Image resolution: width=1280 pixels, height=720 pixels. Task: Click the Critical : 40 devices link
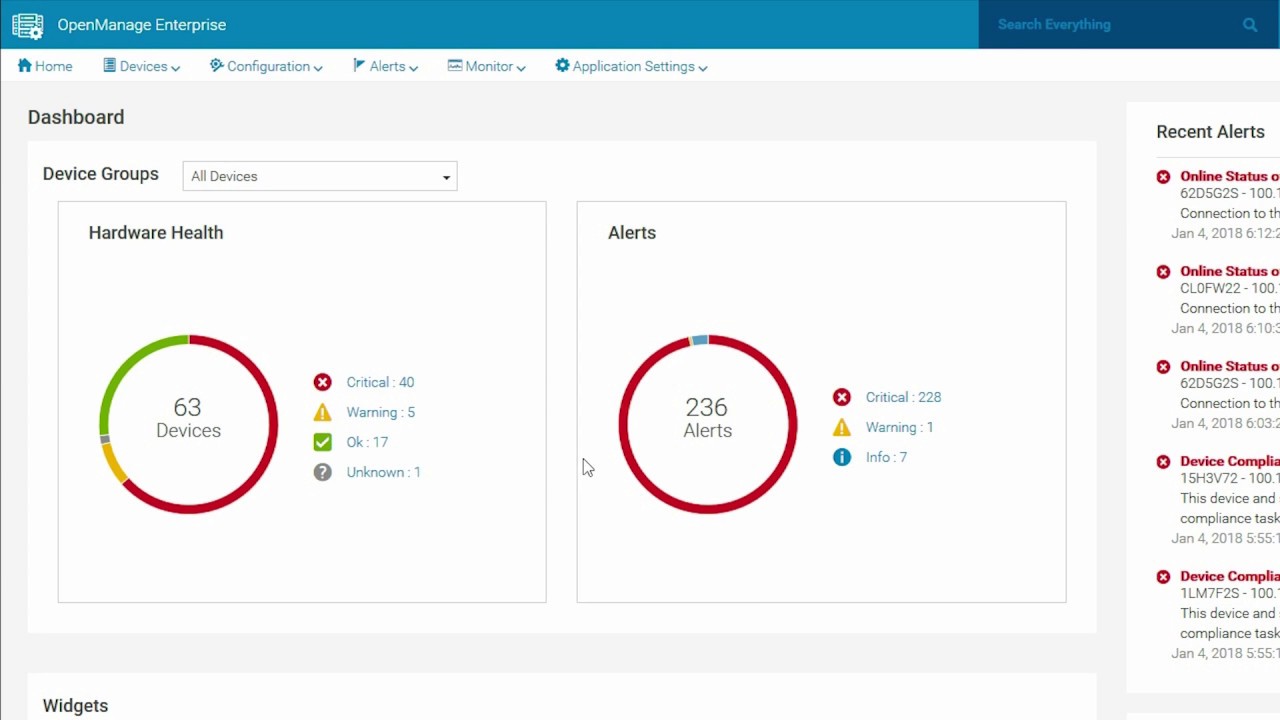coord(380,382)
